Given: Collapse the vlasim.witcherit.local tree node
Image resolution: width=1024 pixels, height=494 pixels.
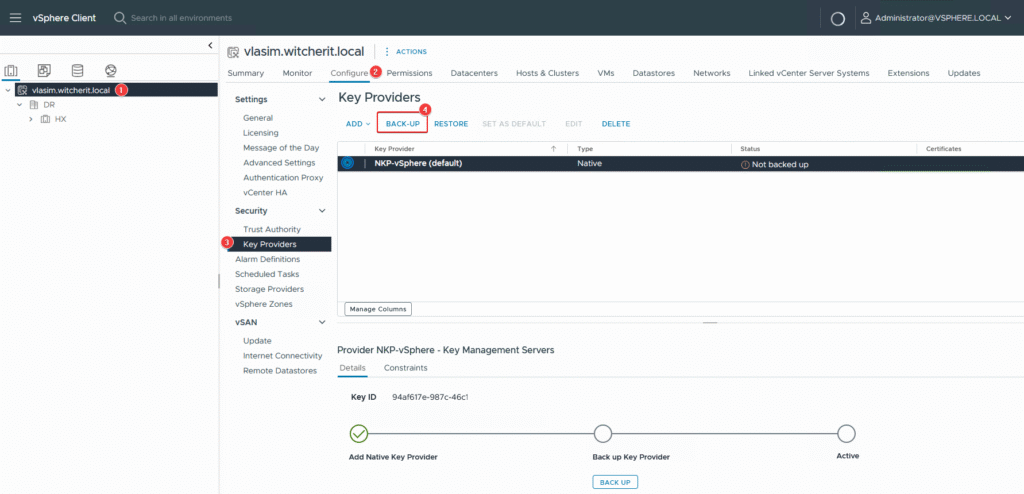Looking at the screenshot, I should click(8, 90).
